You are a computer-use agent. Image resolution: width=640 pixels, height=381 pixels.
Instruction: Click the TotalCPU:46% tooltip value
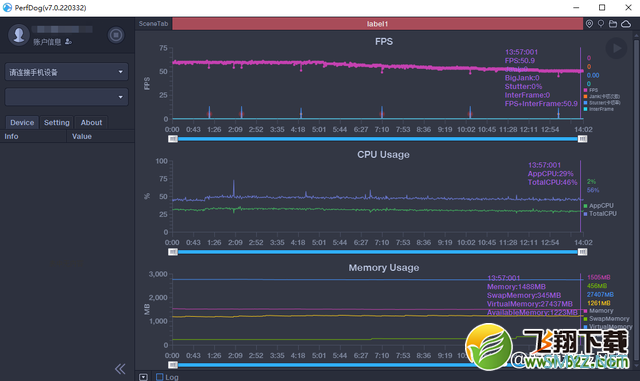553,183
